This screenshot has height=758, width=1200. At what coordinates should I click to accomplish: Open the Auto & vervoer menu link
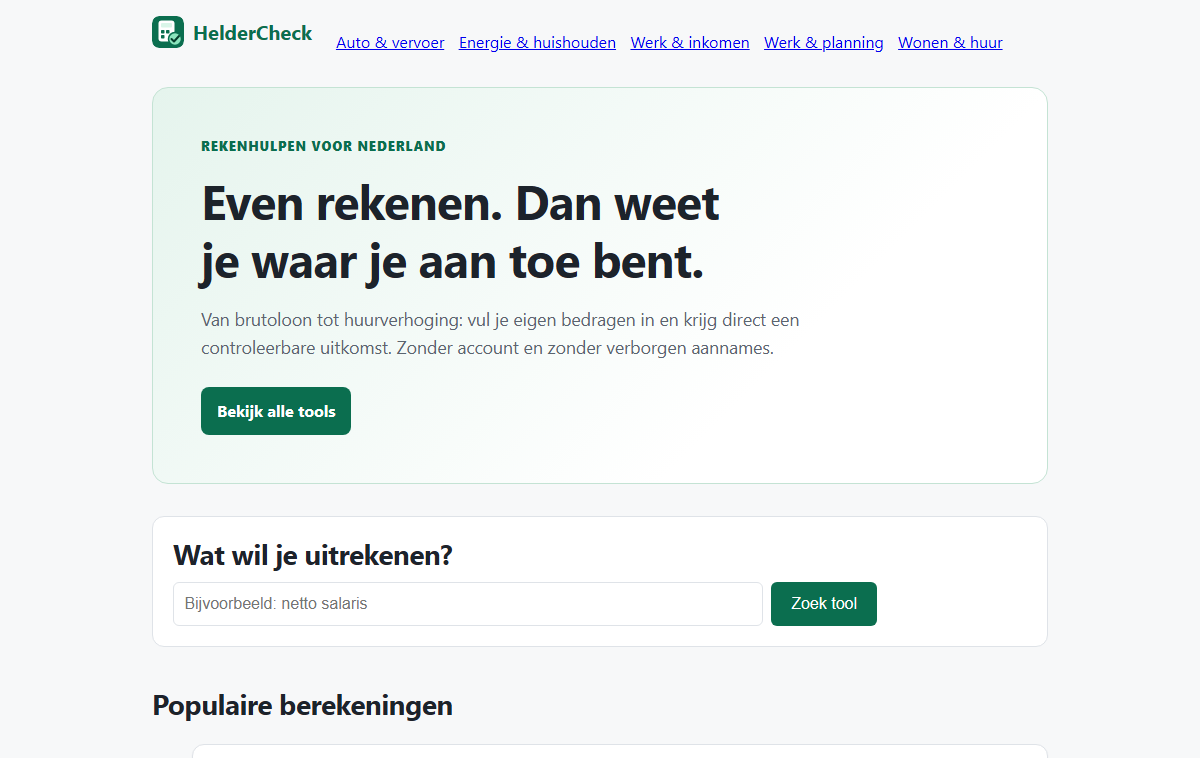(x=390, y=42)
